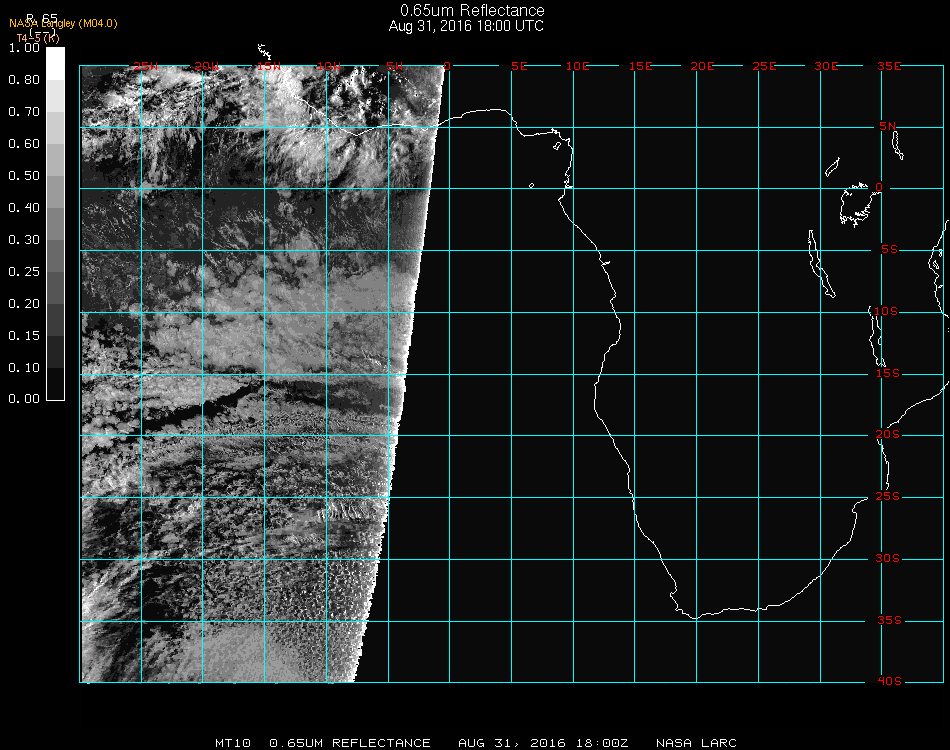
Task: Click the '5N' latitude label
Action: pyautogui.click(x=888, y=126)
